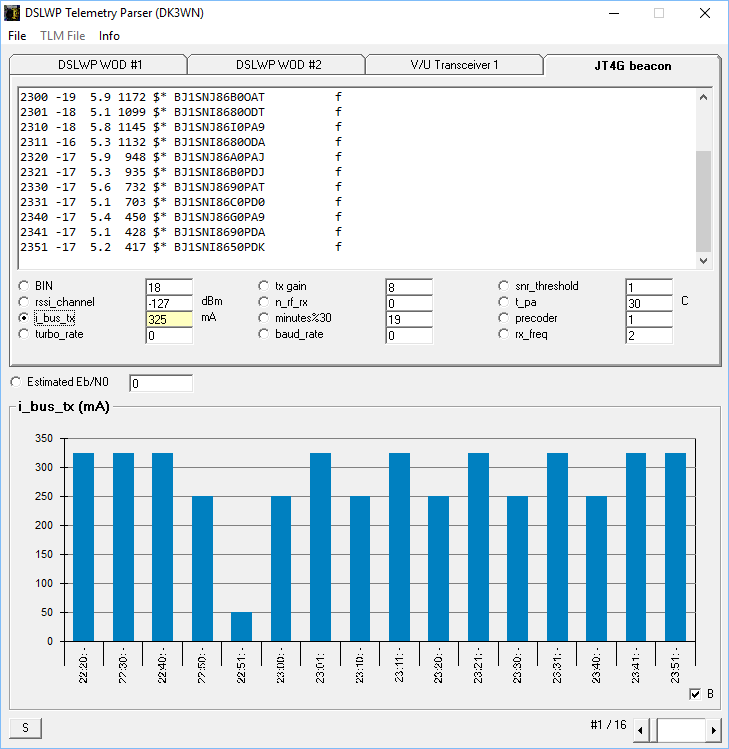Screen dimensions: 729x749
Task: Click the Estimated Eb/N0 value field
Action: tap(161, 383)
